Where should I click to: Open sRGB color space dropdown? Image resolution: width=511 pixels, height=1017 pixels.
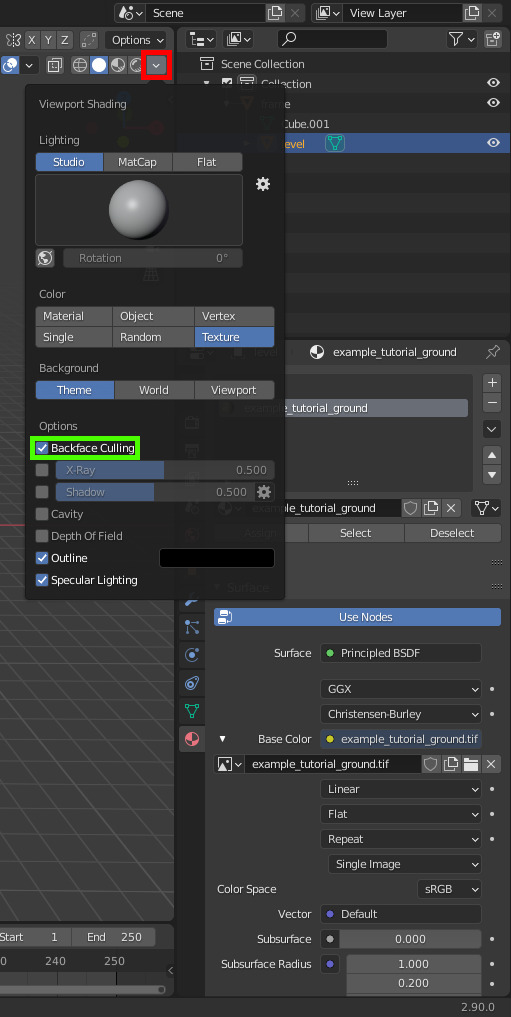click(x=449, y=889)
